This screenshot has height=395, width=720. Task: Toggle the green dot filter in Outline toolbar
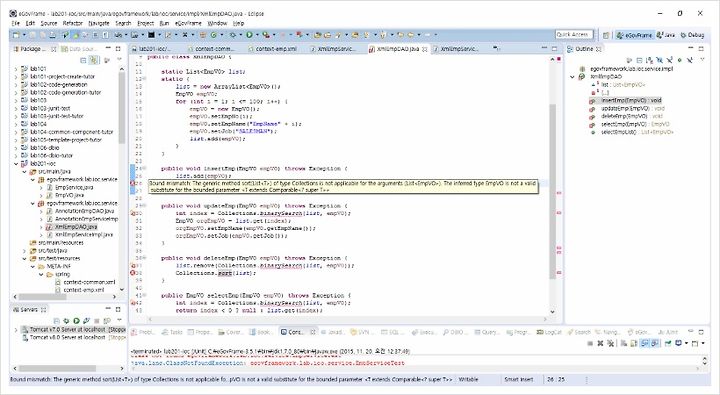pos(680,60)
